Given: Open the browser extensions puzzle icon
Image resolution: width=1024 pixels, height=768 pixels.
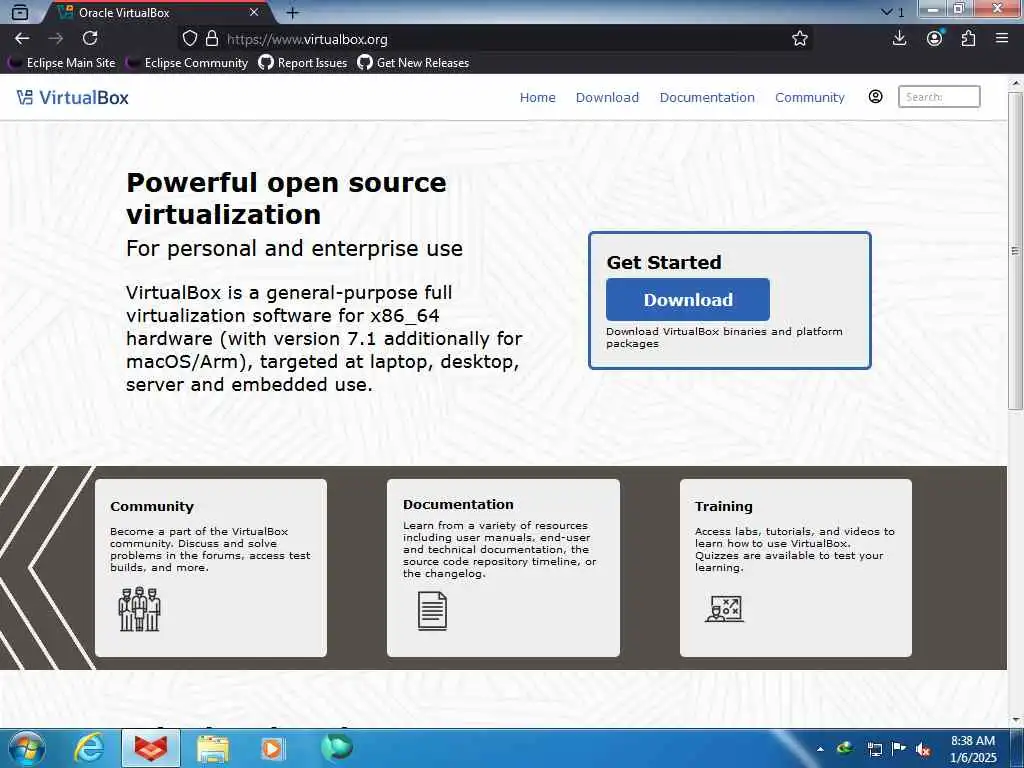Looking at the screenshot, I should click(968, 39).
